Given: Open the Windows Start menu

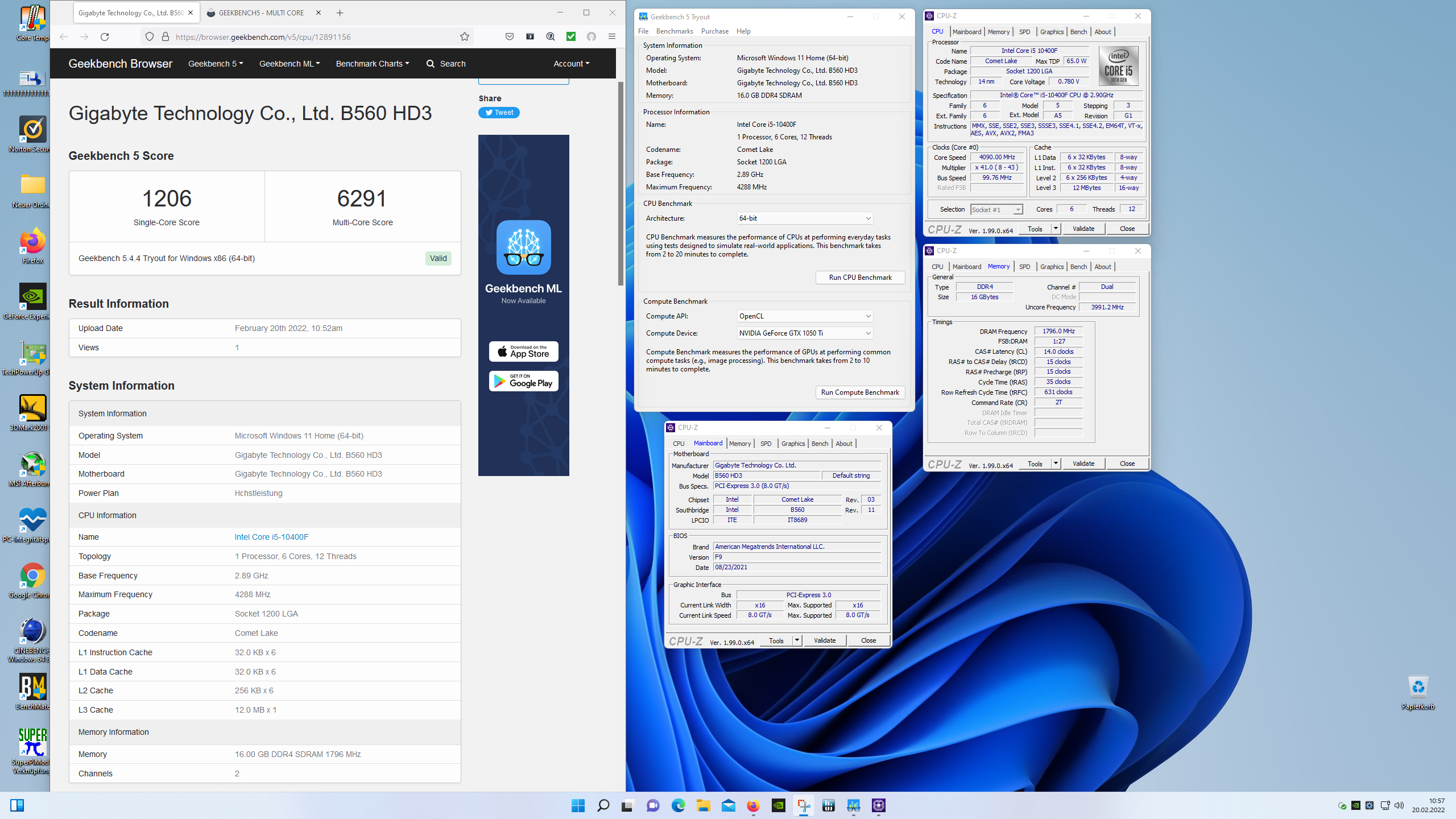Looking at the screenshot, I should click(578, 805).
